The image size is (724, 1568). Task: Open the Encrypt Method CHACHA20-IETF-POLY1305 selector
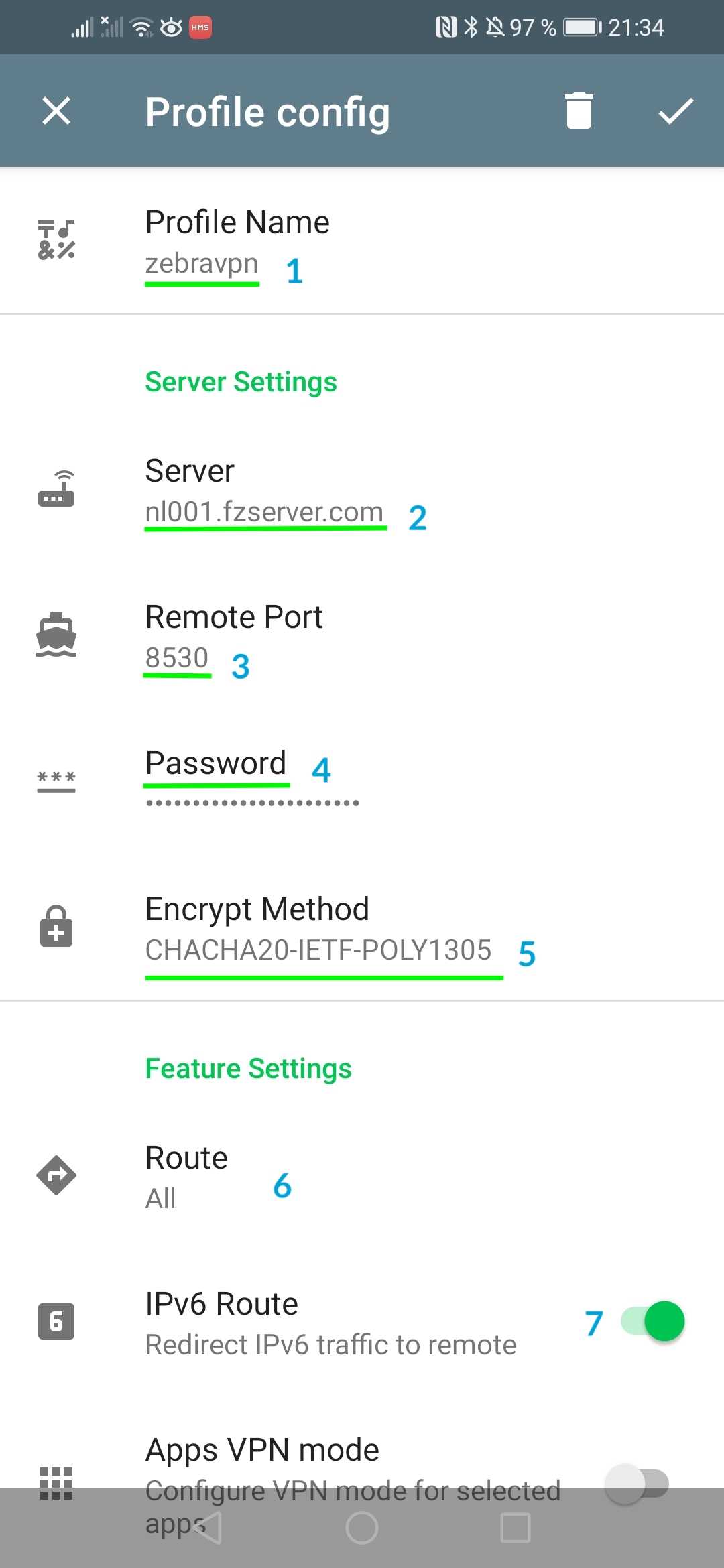pyautogui.click(x=362, y=928)
